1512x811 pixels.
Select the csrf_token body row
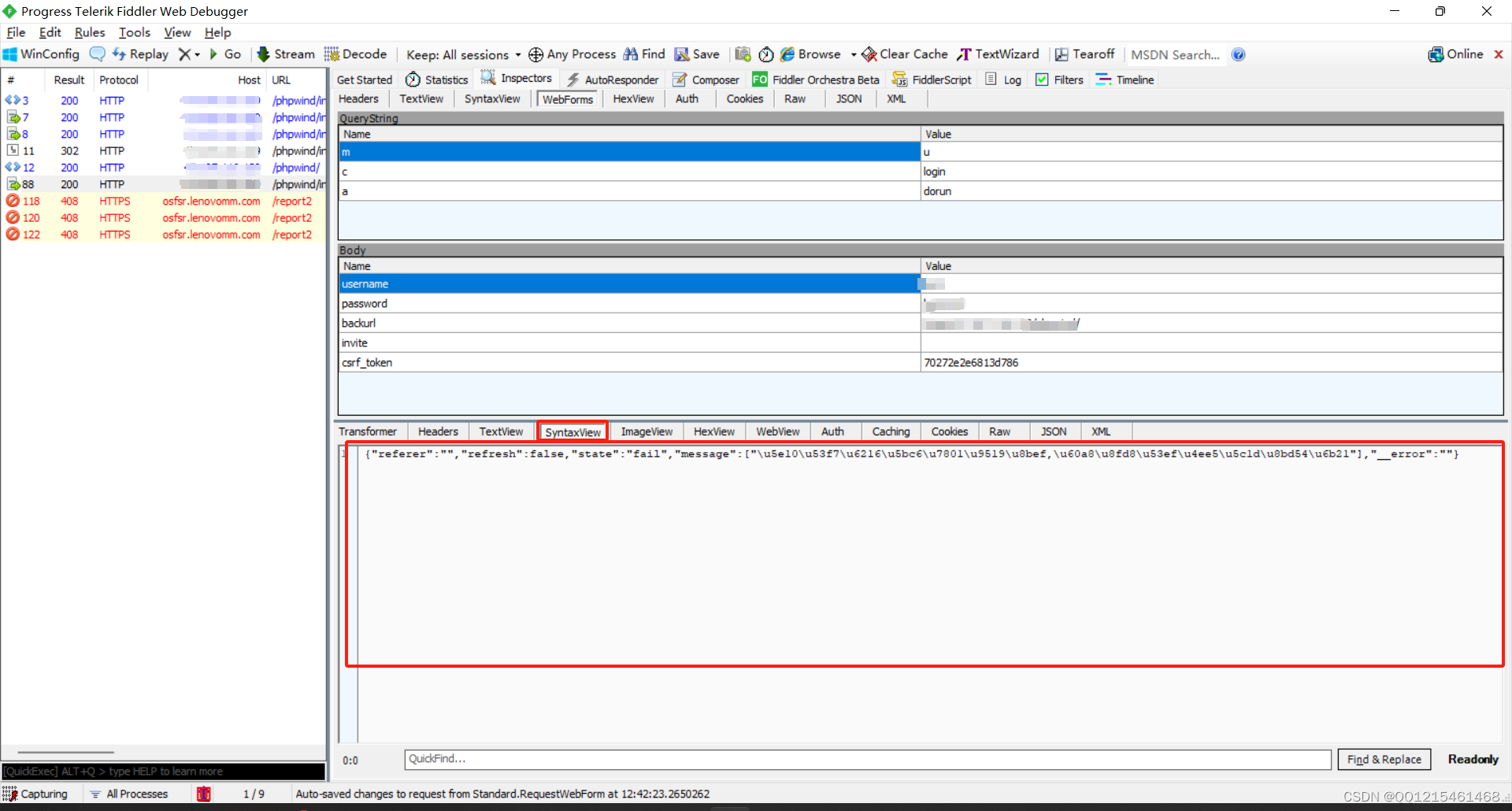(921, 362)
